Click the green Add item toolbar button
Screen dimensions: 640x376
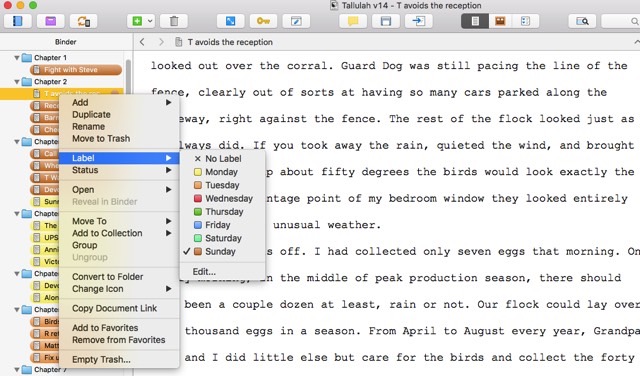click(x=137, y=21)
